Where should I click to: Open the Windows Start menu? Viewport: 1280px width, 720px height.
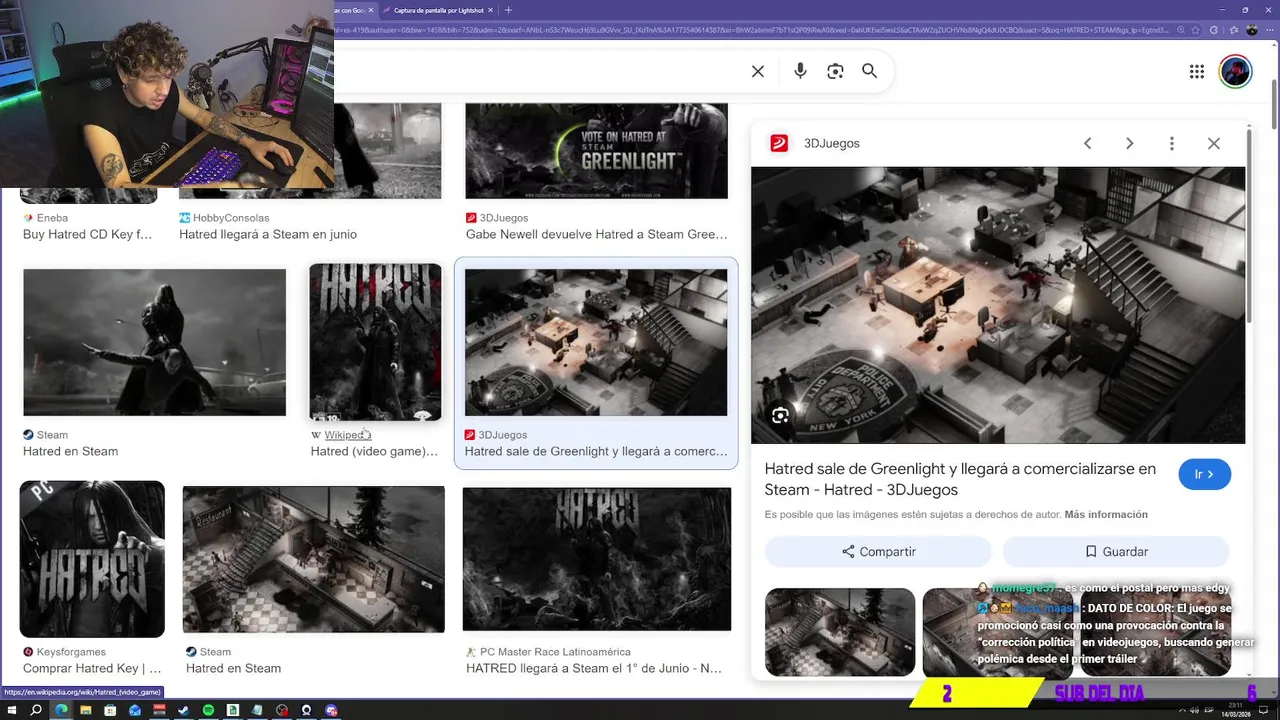click(x=12, y=710)
